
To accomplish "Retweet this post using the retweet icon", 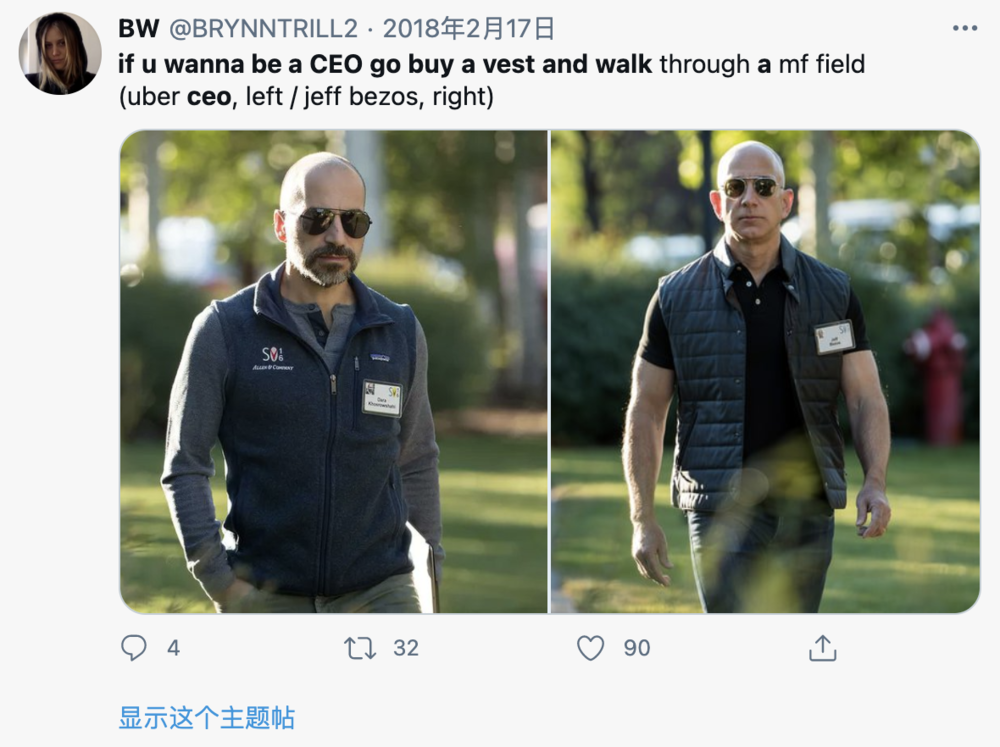I will tap(360, 648).
